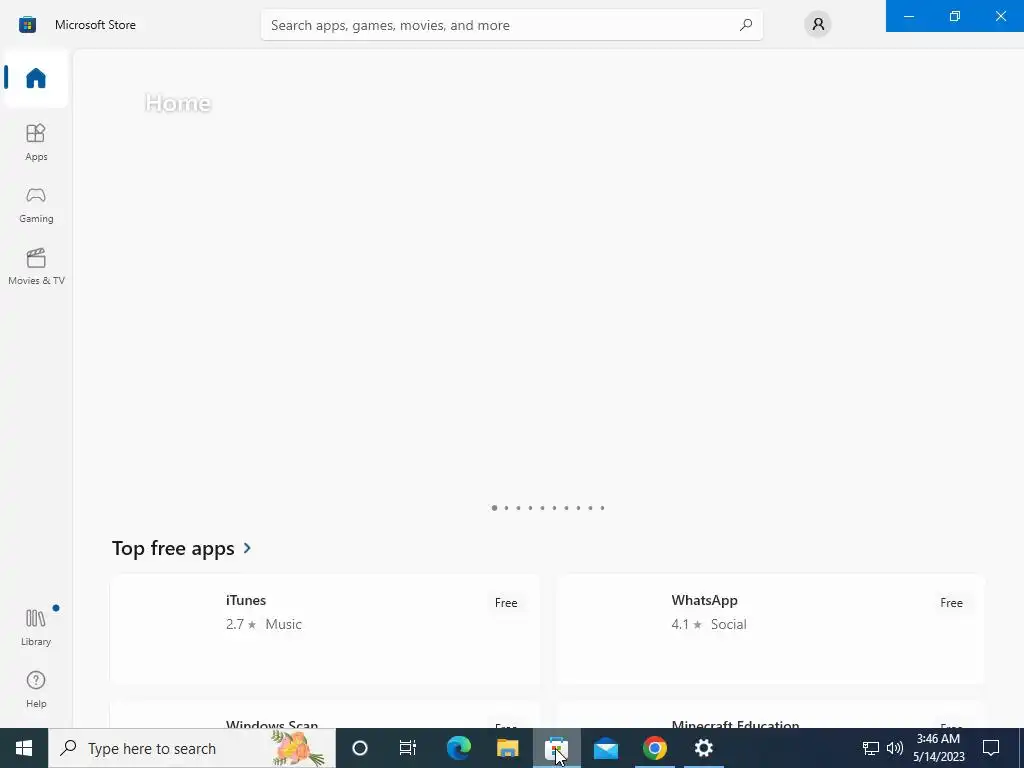Open Settings gear from taskbar
The width and height of the screenshot is (1024, 768).
pos(703,748)
